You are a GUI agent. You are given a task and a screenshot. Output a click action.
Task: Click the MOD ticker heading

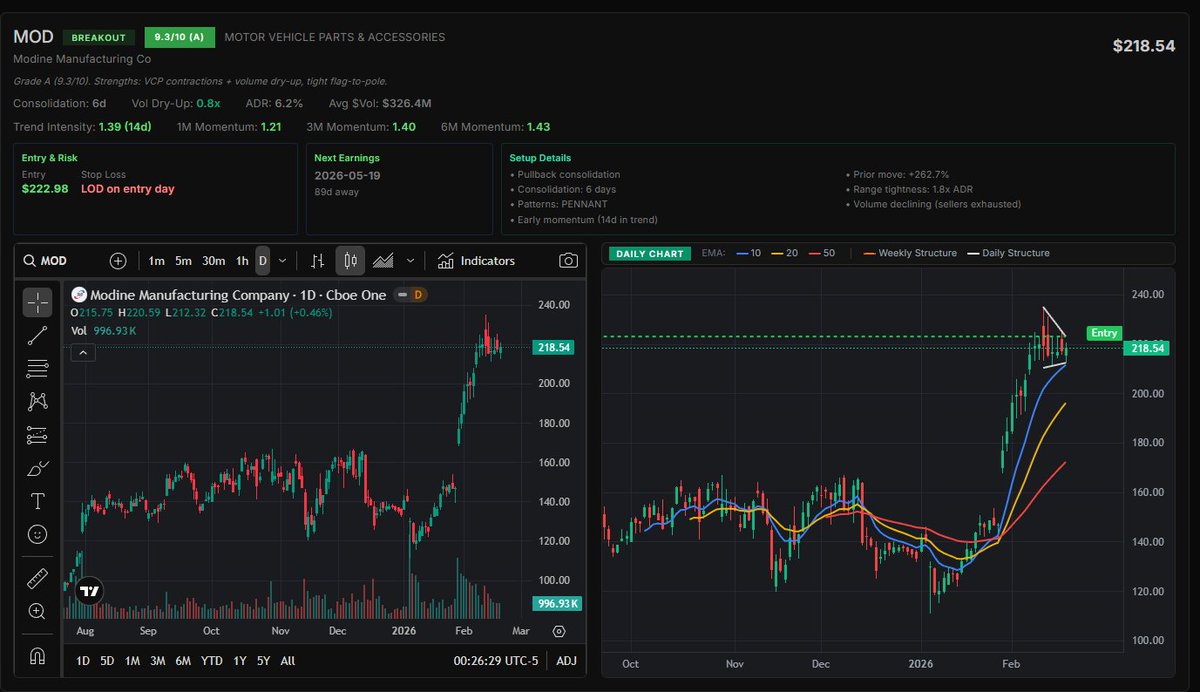point(33,37)
